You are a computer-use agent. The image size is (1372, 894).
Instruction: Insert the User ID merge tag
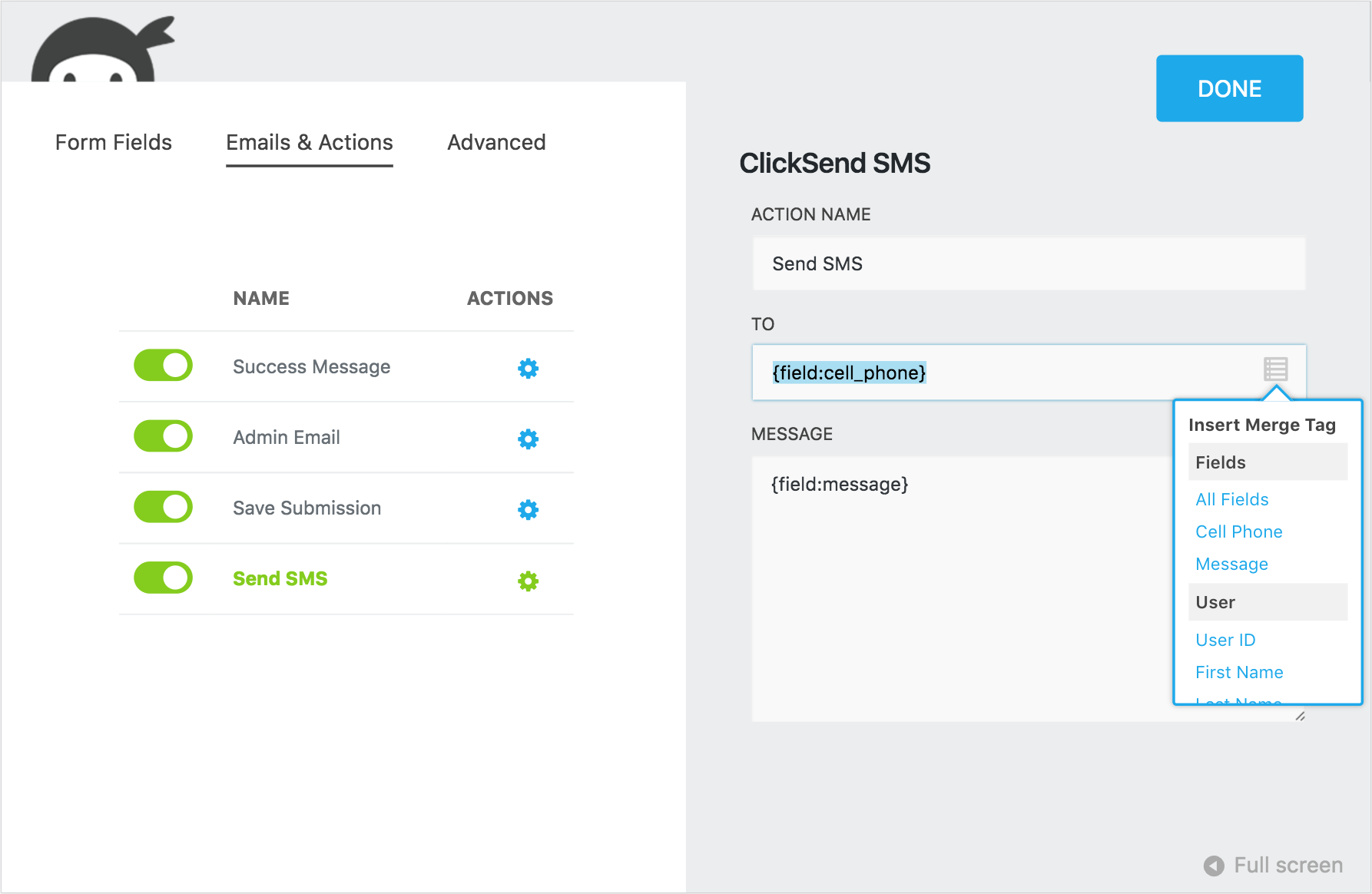pos(1225,640)
